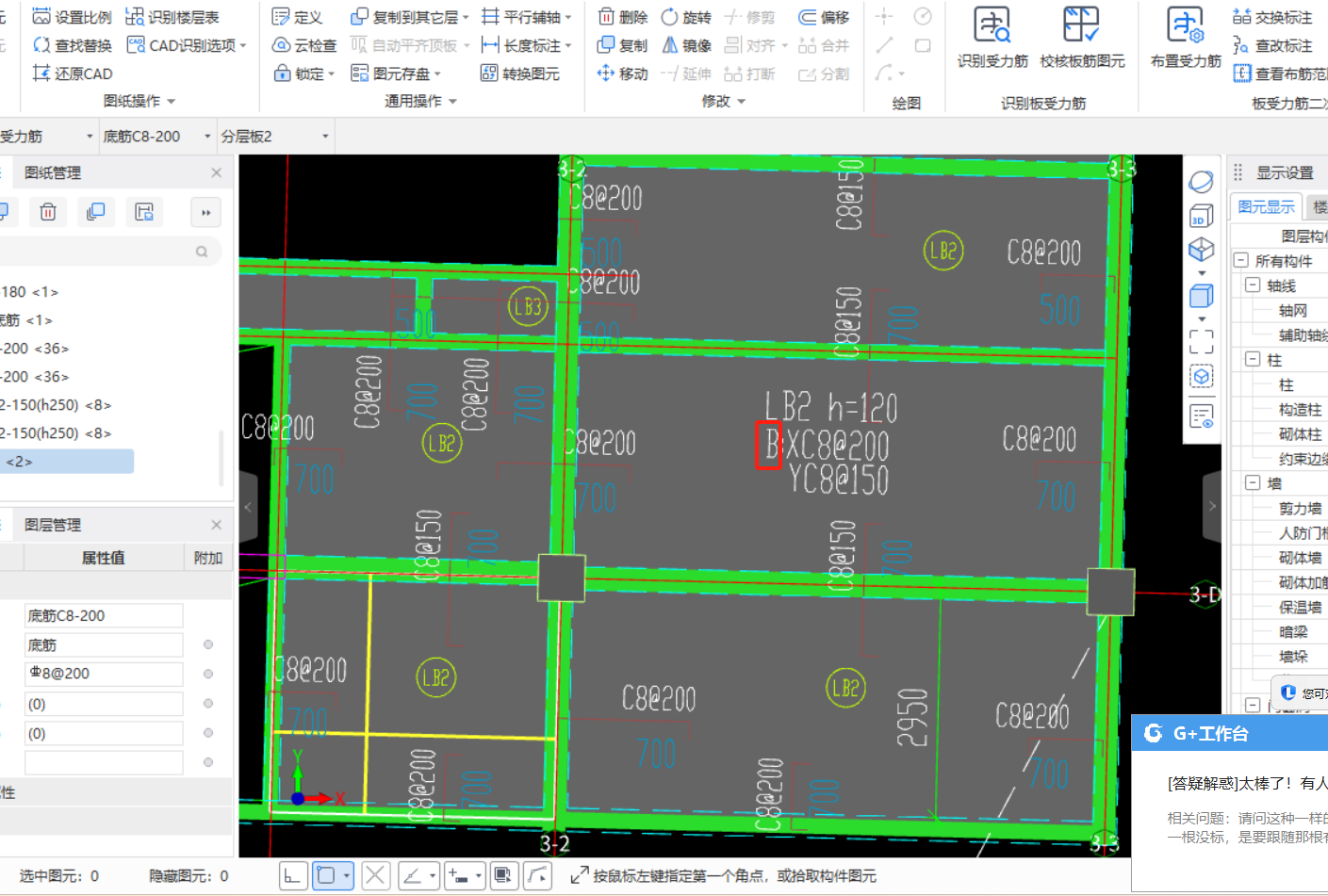Click 布置受力筋 (arrange rebar) button
Screen dimensions: 1328x896
tap(1186, 38)
